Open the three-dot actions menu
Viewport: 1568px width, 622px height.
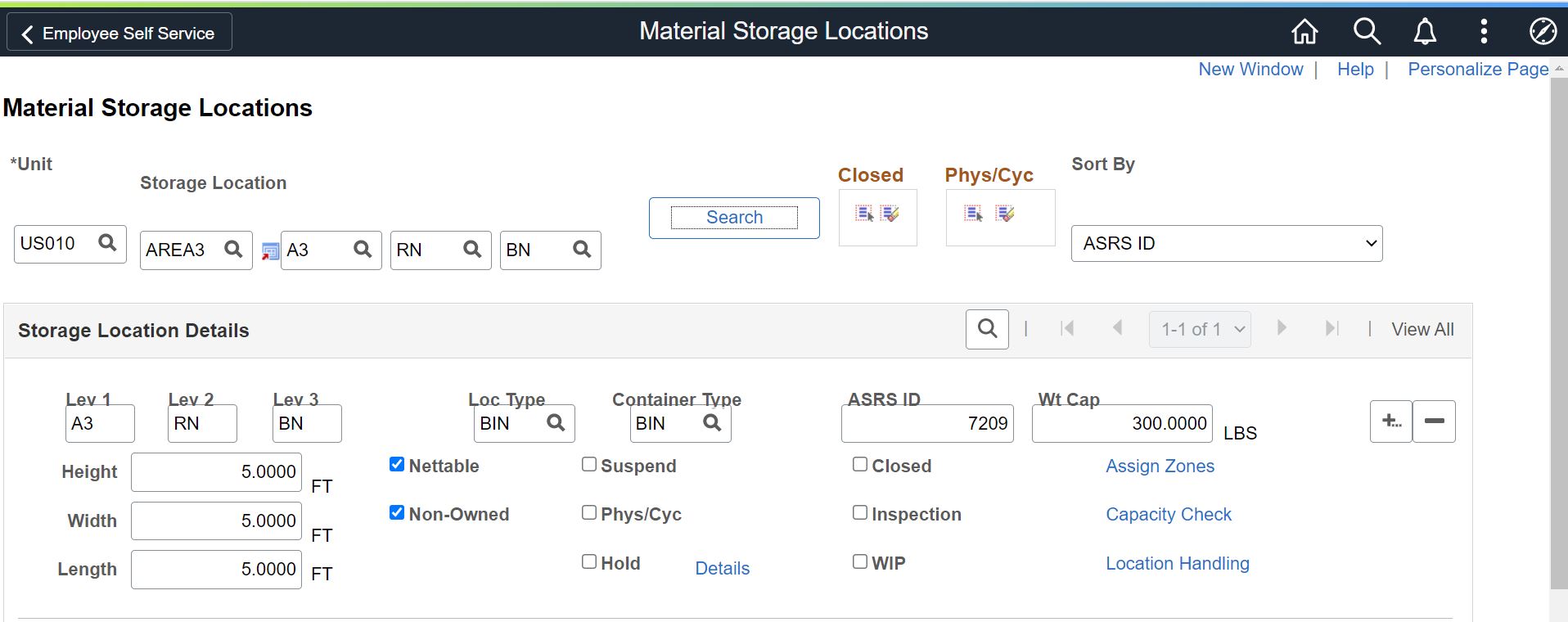click(x=1484, y=32)
